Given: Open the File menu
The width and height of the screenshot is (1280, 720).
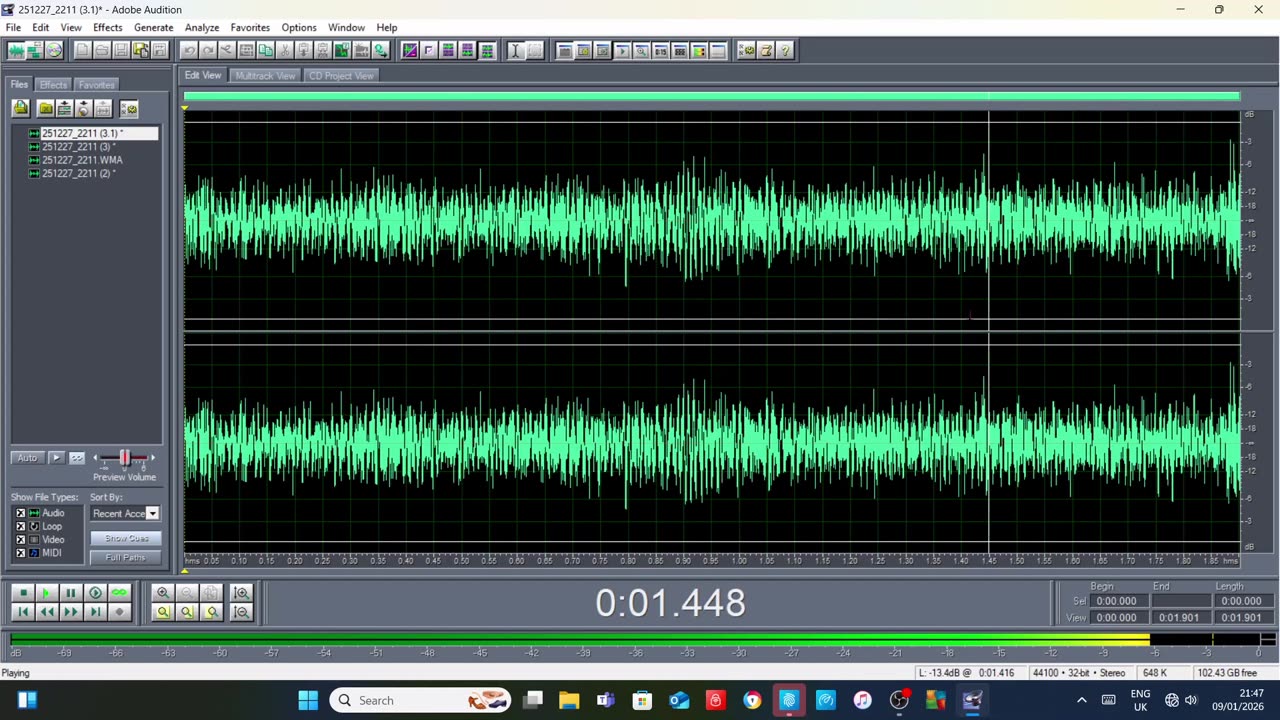Looking at the screenshot, I should pyautogui.click(x=13, y=27).
